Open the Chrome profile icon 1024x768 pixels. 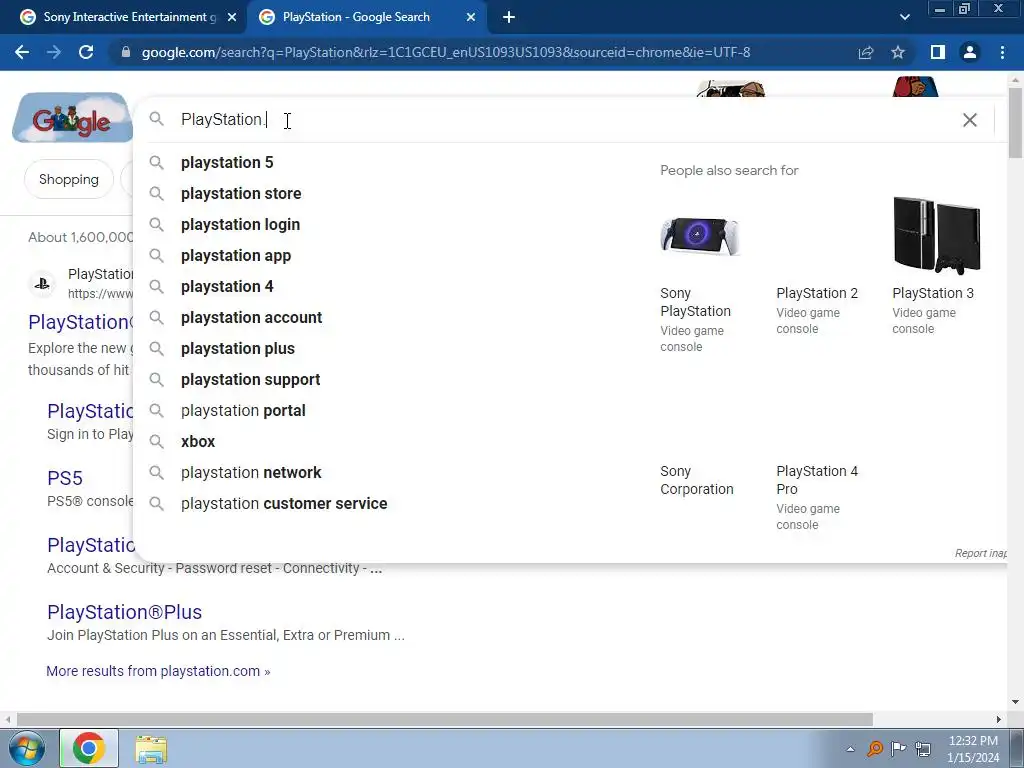[970, 52]
